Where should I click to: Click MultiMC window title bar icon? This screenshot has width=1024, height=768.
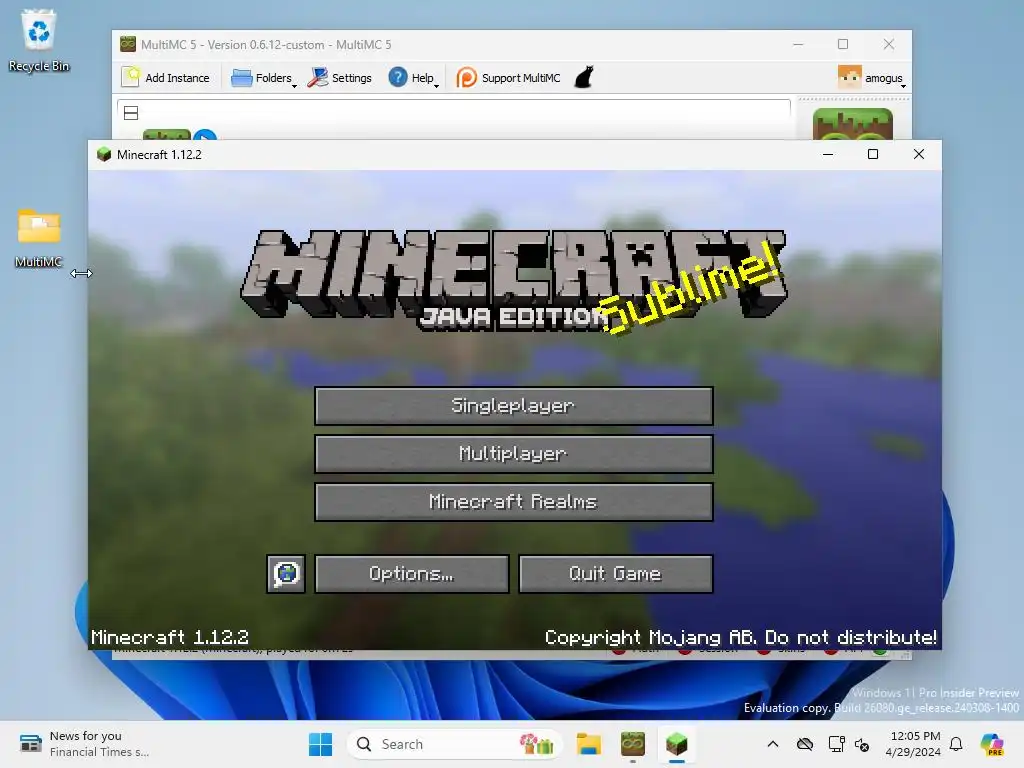point(128,44)
